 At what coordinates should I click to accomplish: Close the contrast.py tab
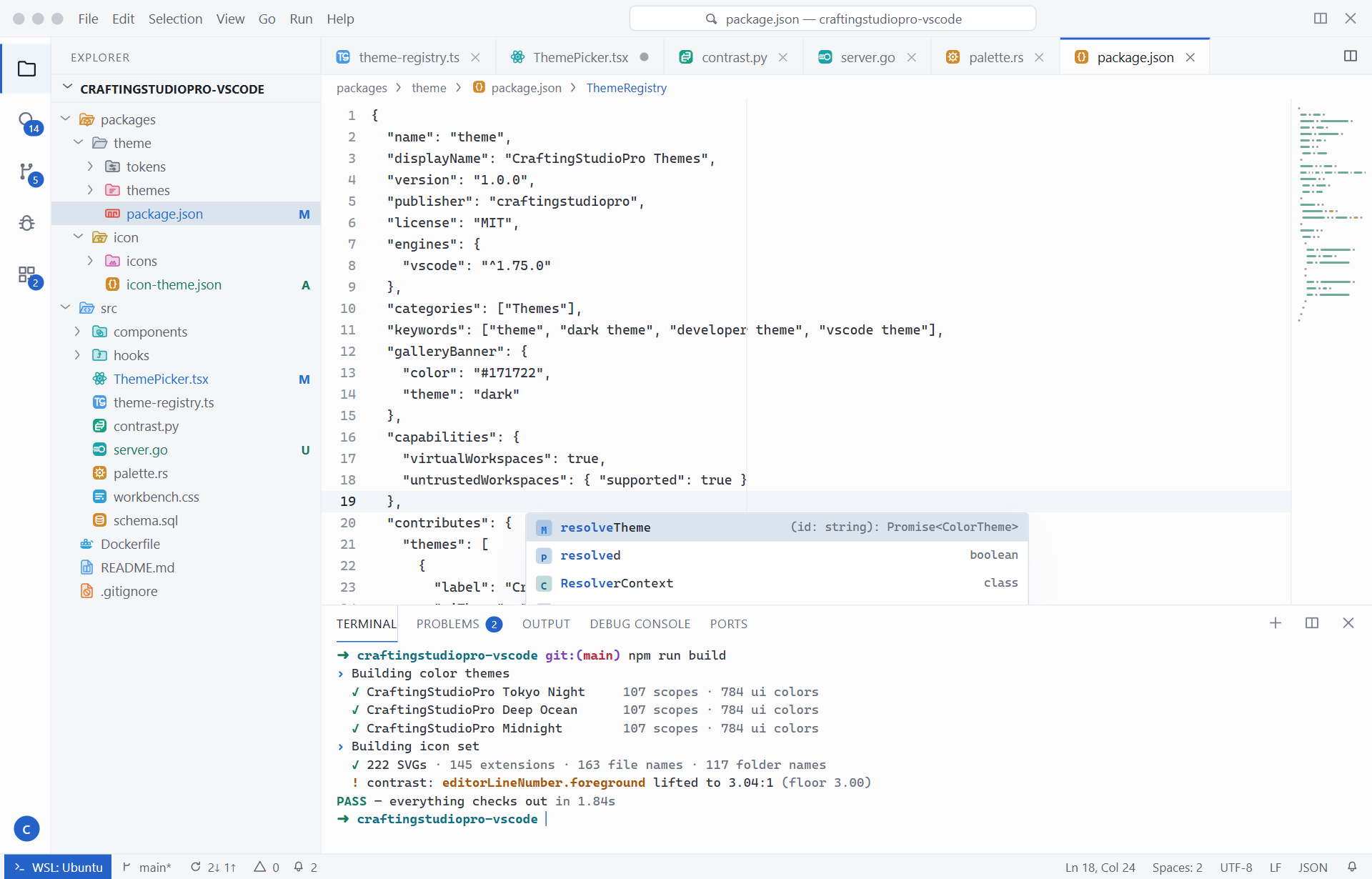[x=783, y=57]
